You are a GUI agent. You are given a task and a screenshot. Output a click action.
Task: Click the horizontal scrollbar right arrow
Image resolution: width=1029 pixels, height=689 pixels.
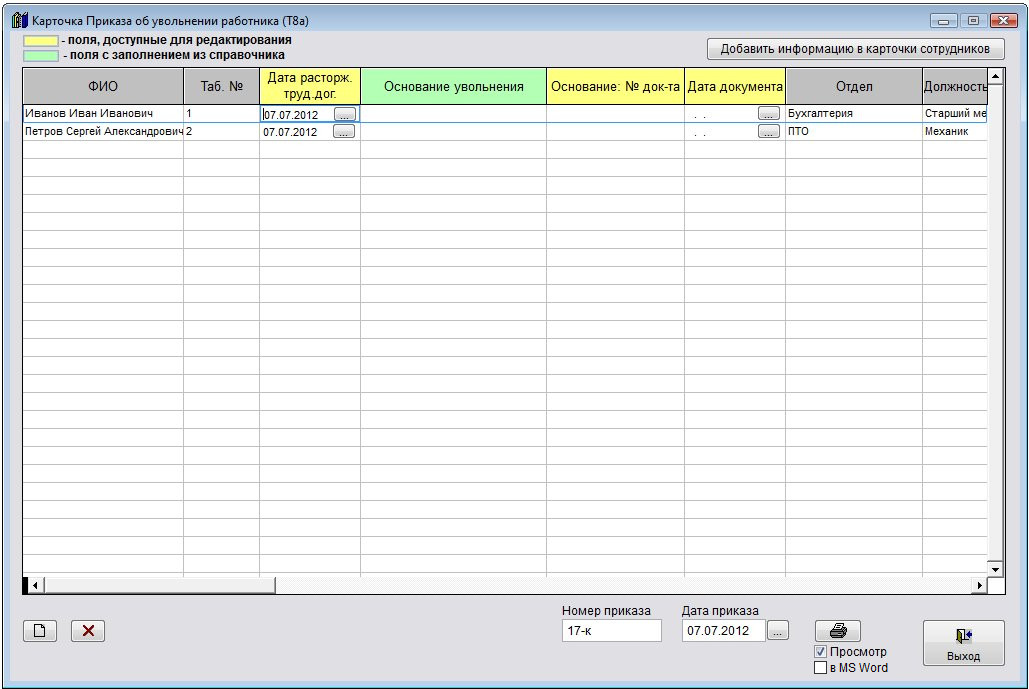tap(980, 585)
